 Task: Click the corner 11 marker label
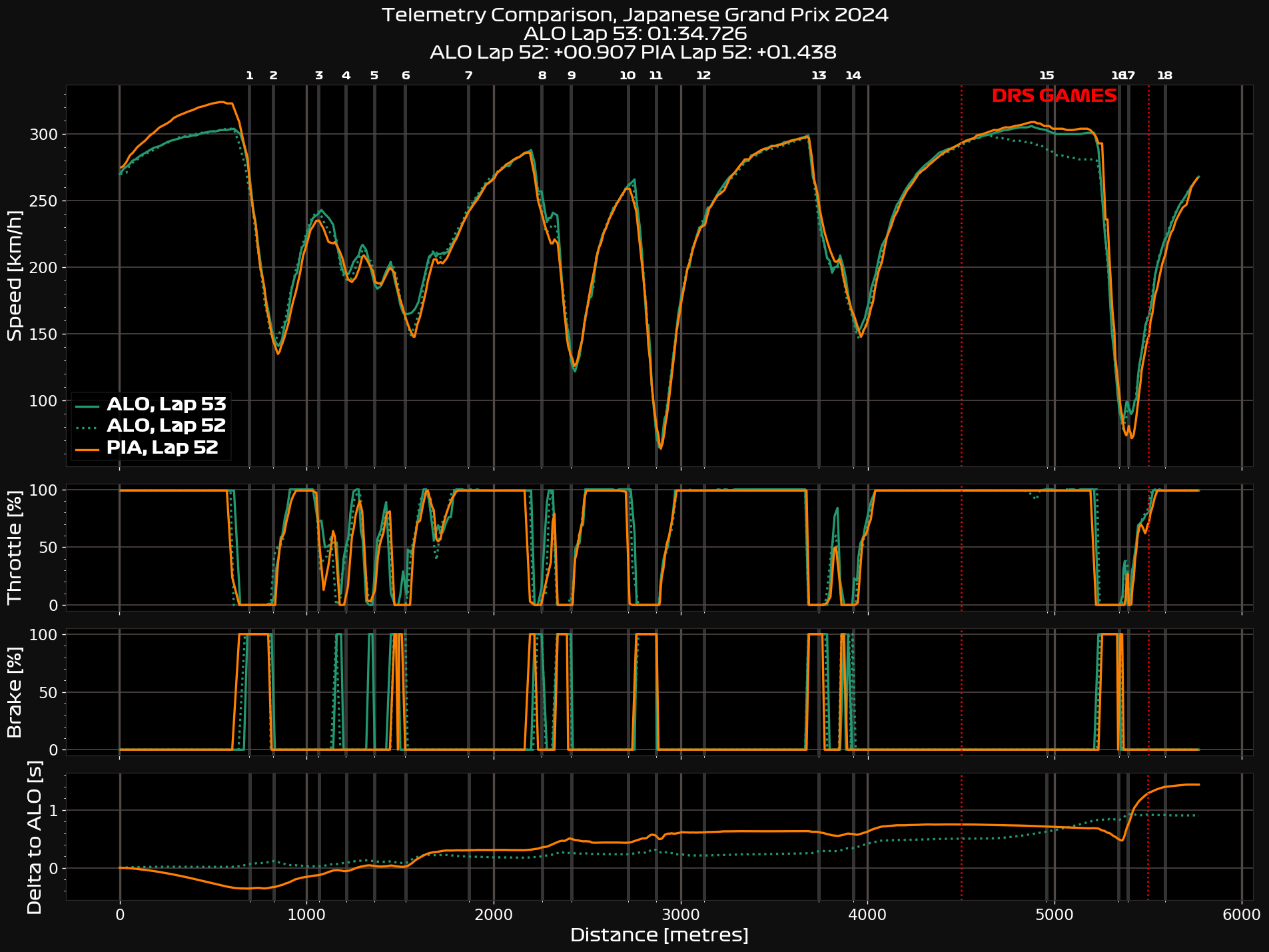pyautogui.click(x=656, y=76)
